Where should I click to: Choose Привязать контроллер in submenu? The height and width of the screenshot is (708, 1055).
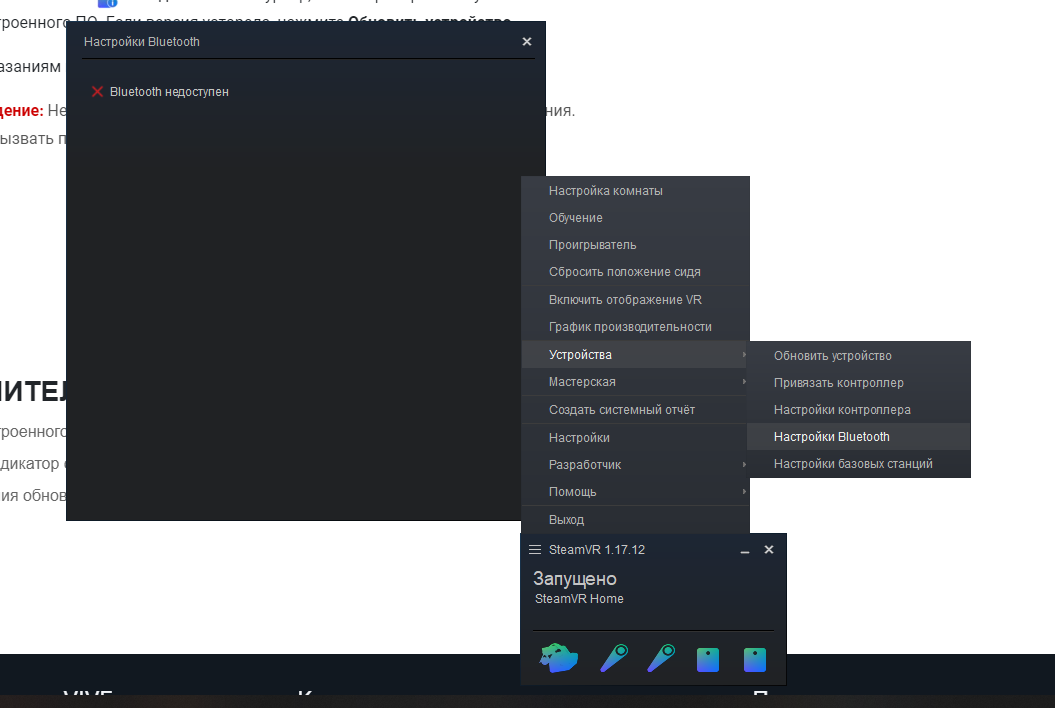[859, 383]
